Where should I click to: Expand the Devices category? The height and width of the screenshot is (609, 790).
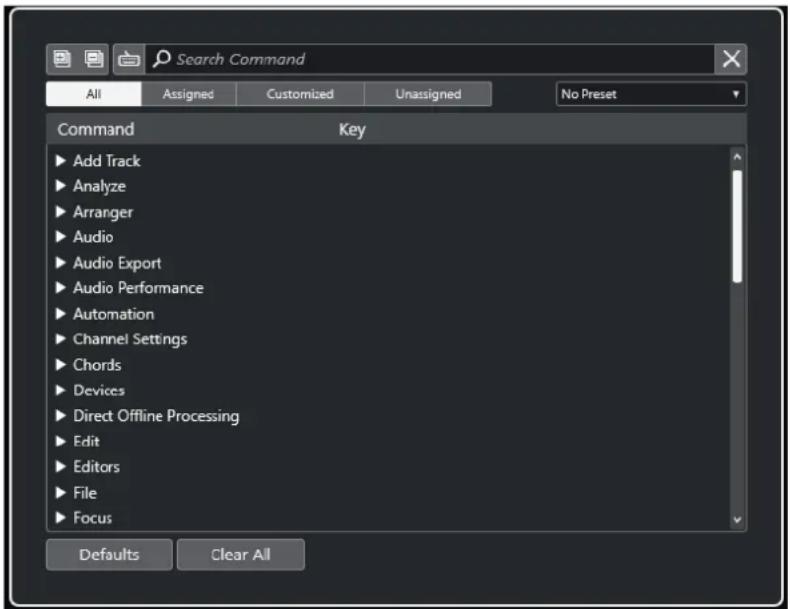(x=61, y=390)
